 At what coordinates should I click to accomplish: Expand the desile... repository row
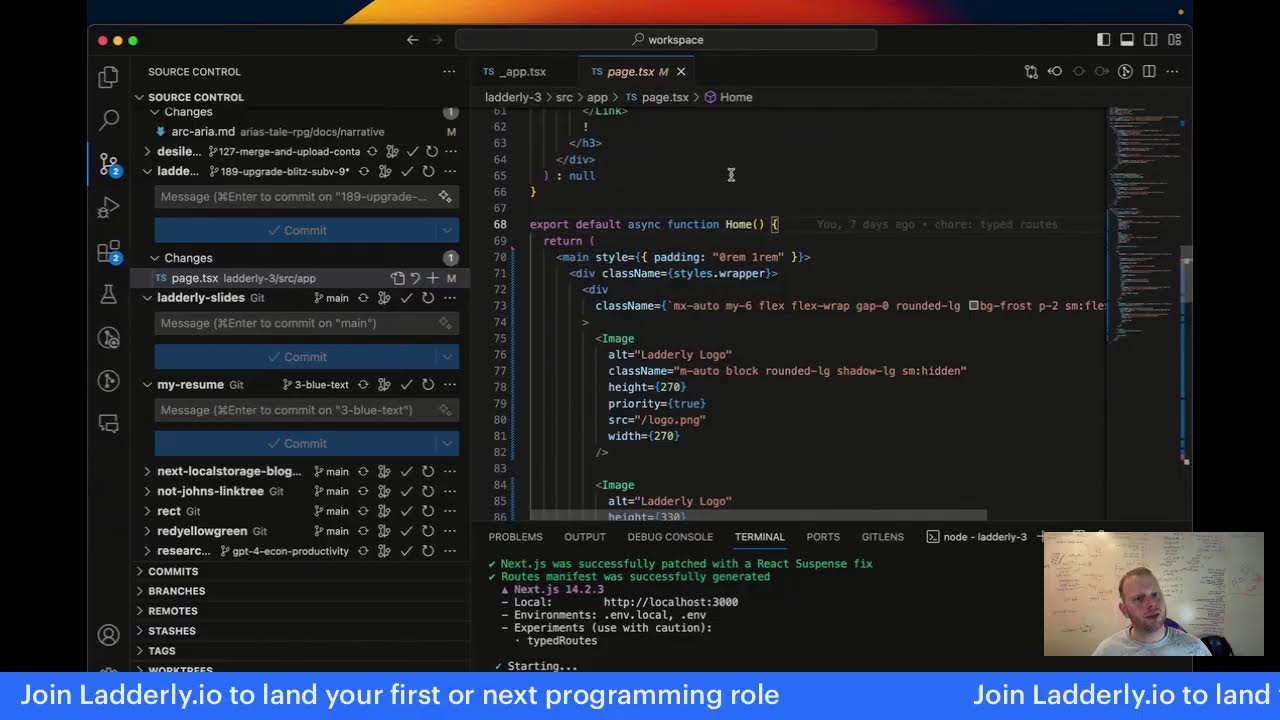pyautogui.click(x=148, y=152)
